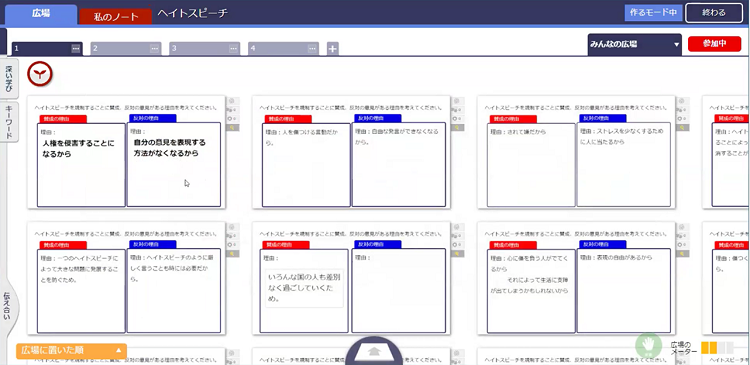Viewport: 750px width, 365px height.
Task: Click 賛成の理由 label on 人を傷つける言動 card
Action: [288, 118]
